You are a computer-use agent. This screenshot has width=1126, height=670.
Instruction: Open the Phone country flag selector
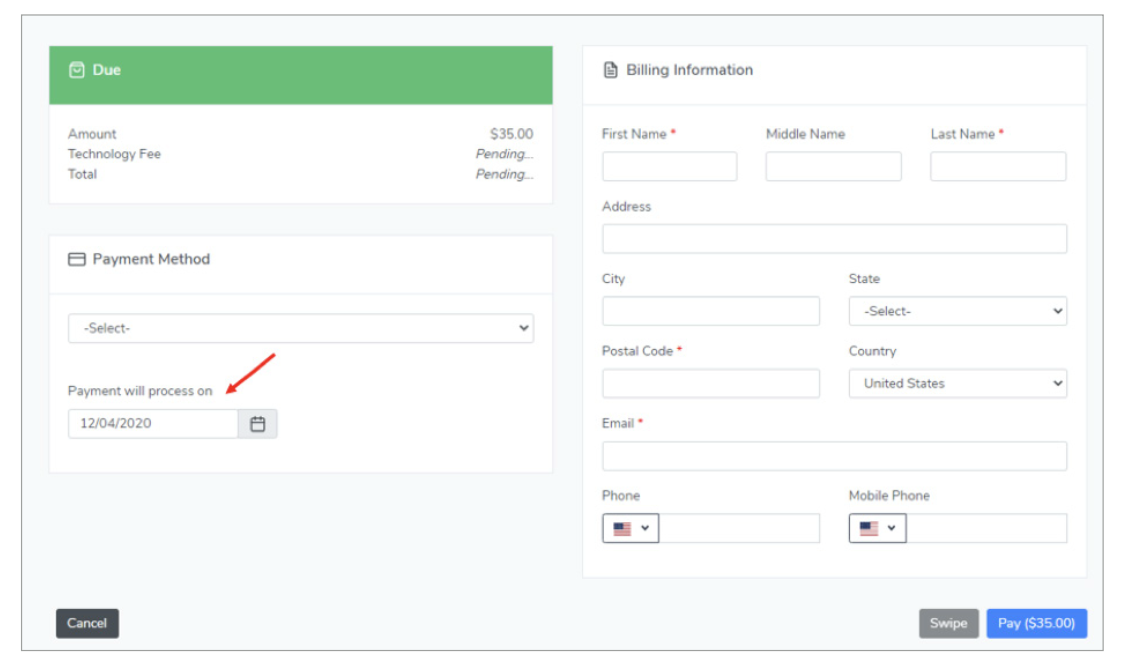630,529
